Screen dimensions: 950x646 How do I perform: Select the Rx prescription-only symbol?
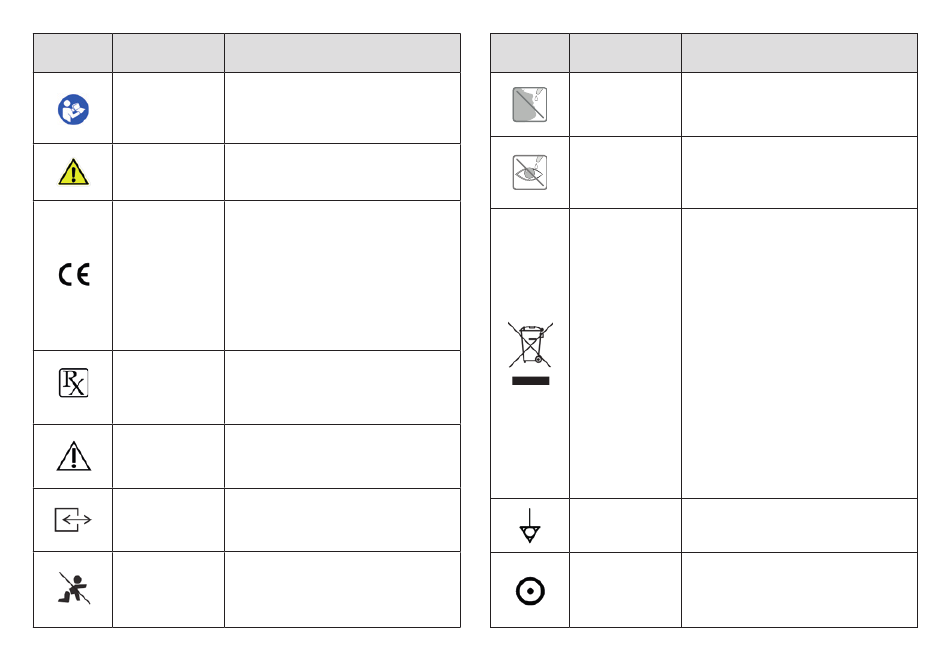coord(73,382)
